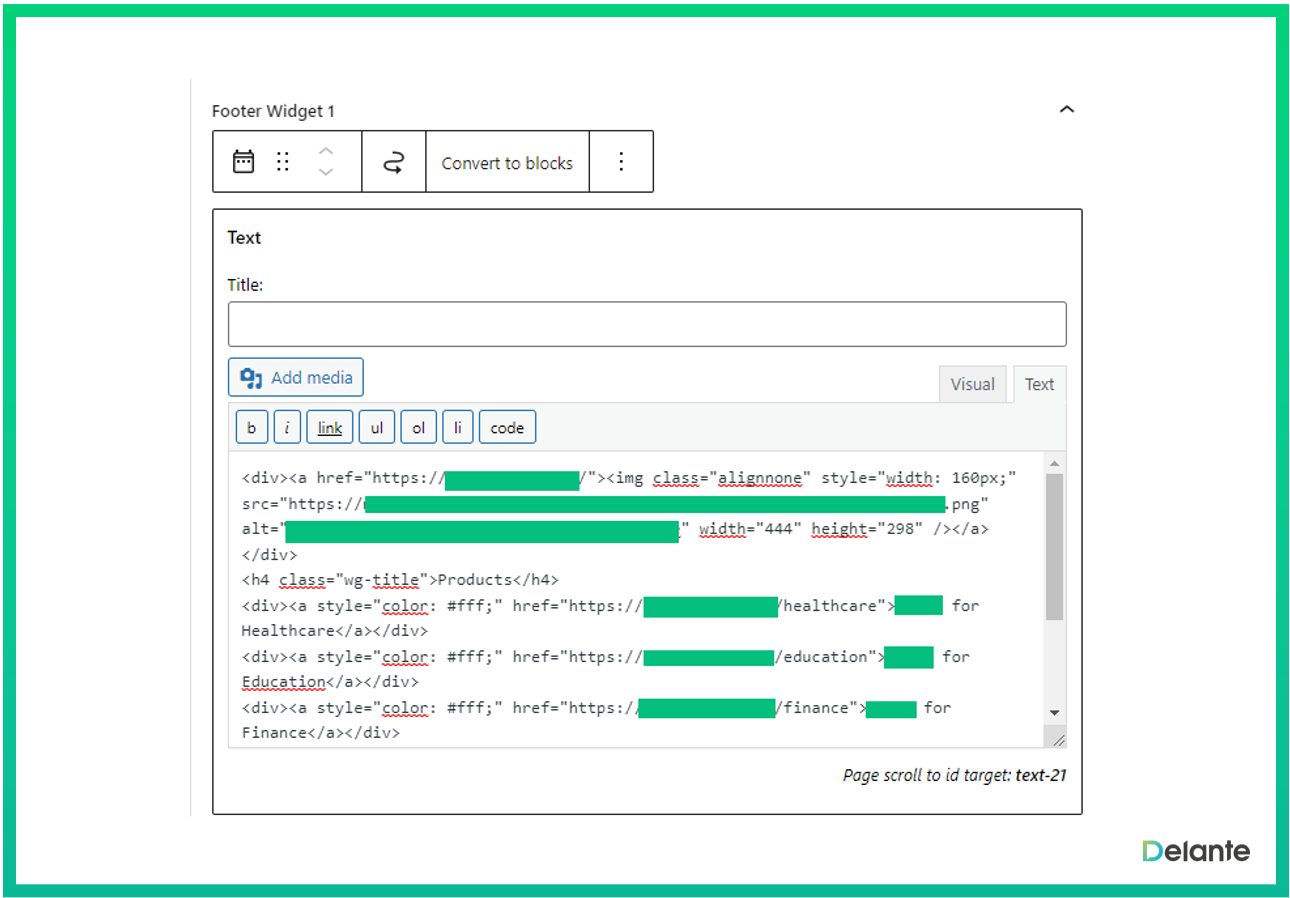1290x898 pixels.
Task: Click the Add media button
Action: 296,378
